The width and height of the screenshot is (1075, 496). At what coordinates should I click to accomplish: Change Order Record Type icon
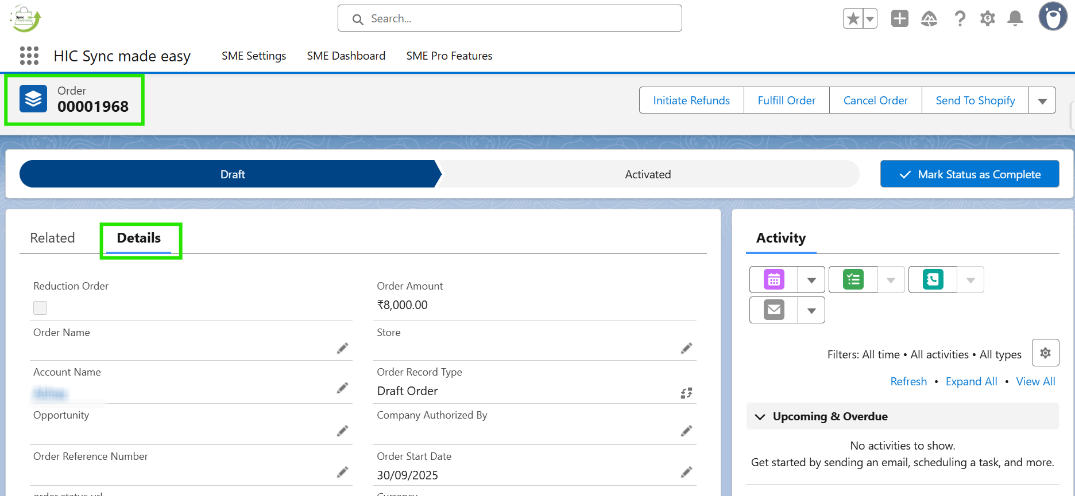(686, 392)
